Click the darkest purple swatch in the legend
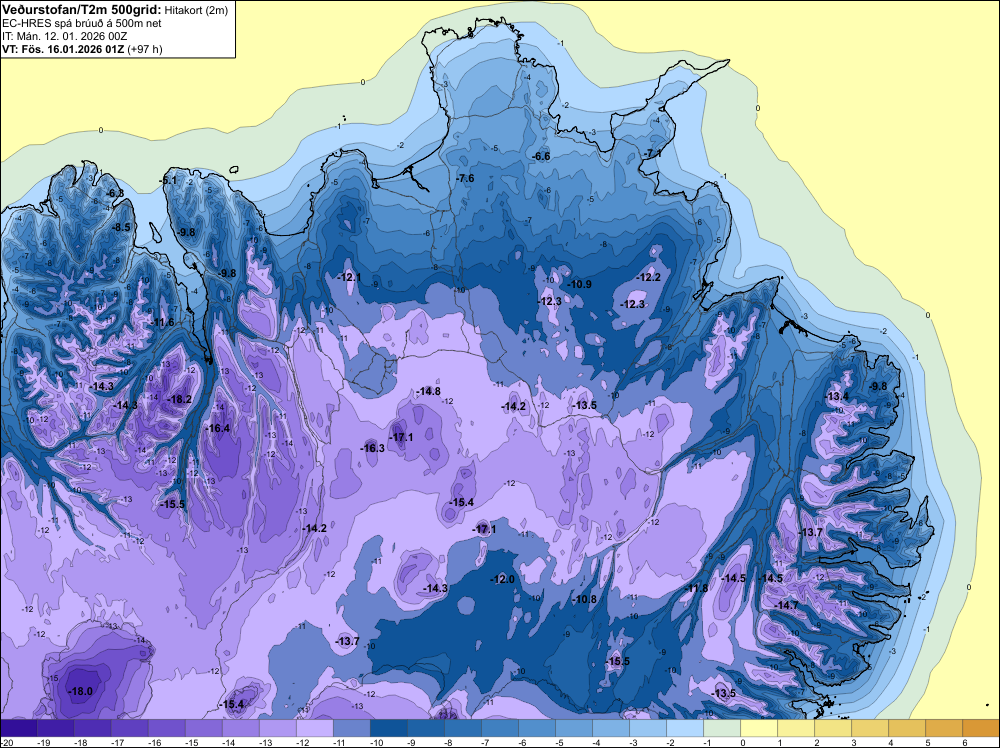 tap(18, 728)
